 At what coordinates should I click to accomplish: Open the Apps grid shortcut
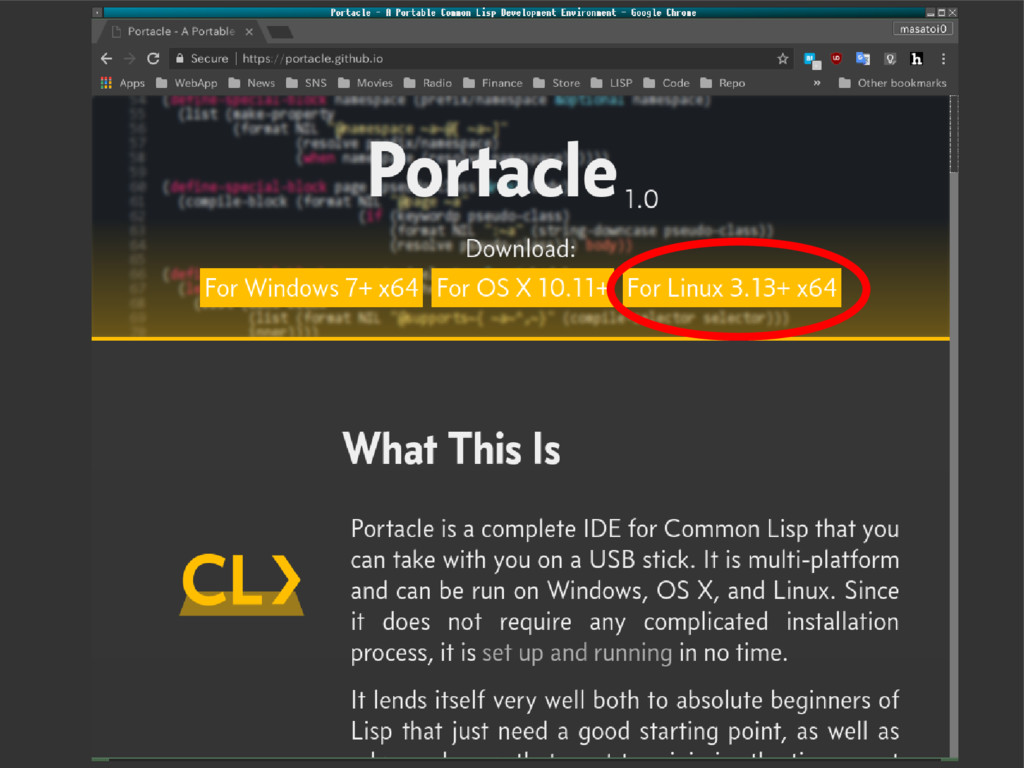[x=122, y=83]
